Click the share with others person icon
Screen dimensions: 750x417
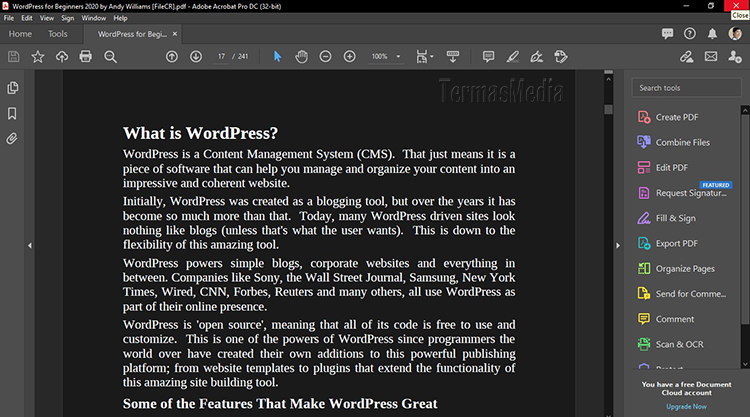click(x=735, y=56)
